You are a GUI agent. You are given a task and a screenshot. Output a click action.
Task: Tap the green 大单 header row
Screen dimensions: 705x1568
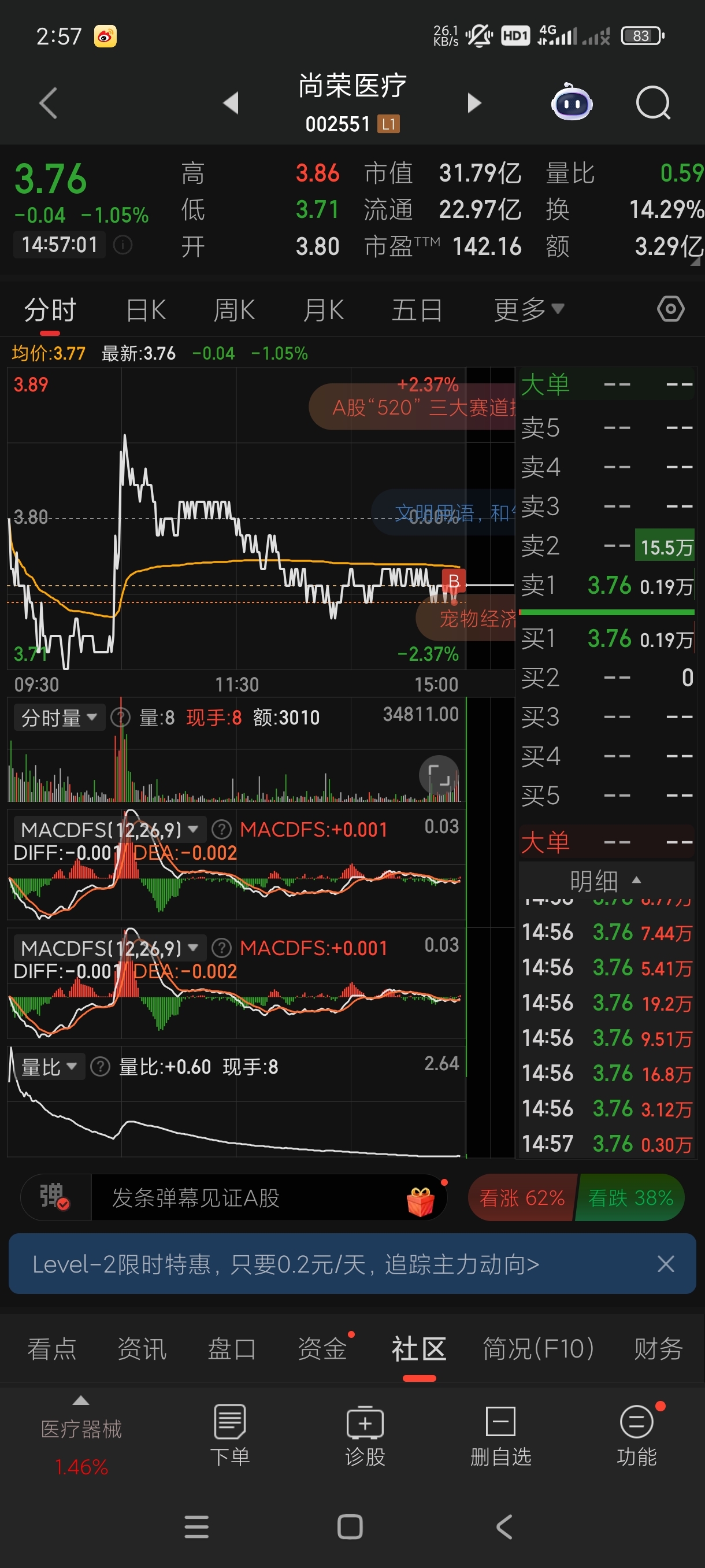pyautogui.click(x=607, y=384)
